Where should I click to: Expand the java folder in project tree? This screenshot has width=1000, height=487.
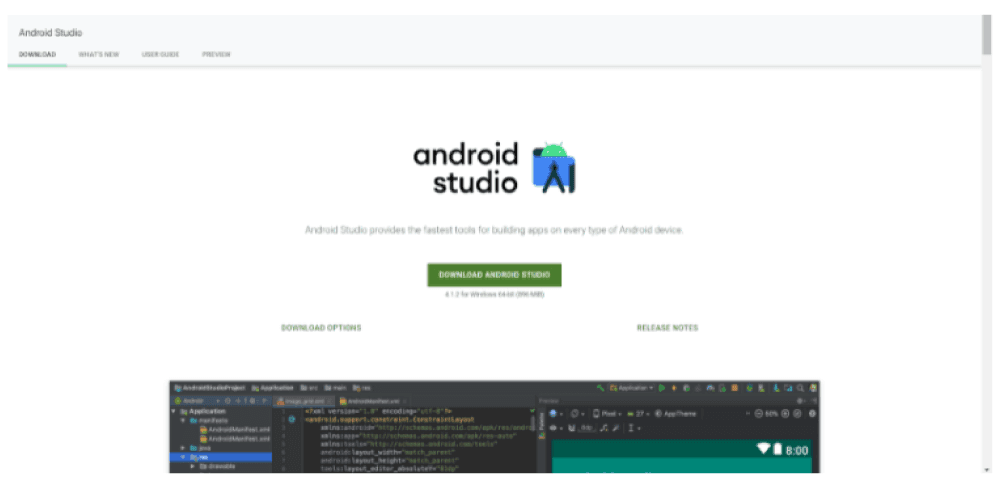coord(182,448)
